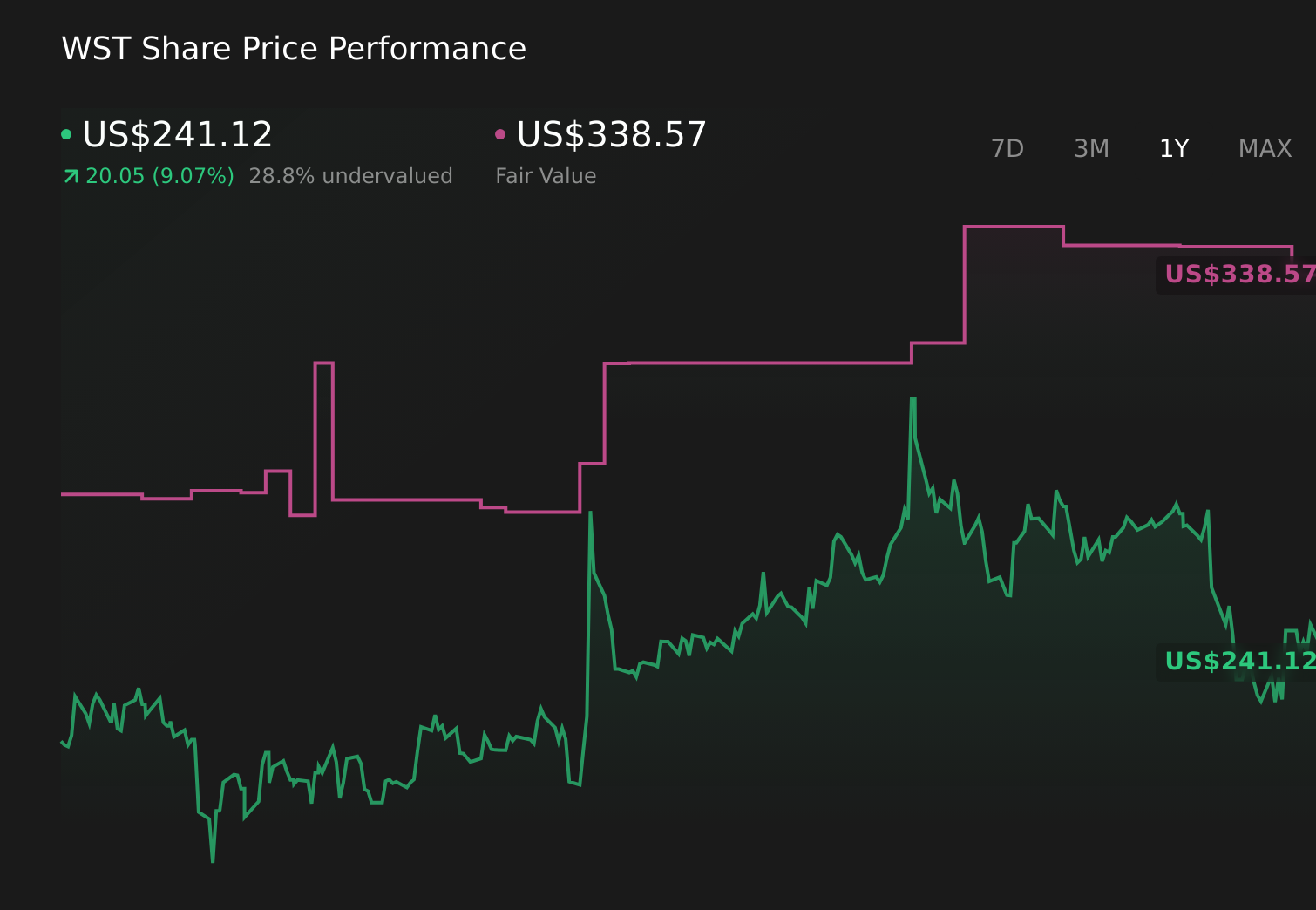Click the US$241.12 share price marker label

(1238, 662)
